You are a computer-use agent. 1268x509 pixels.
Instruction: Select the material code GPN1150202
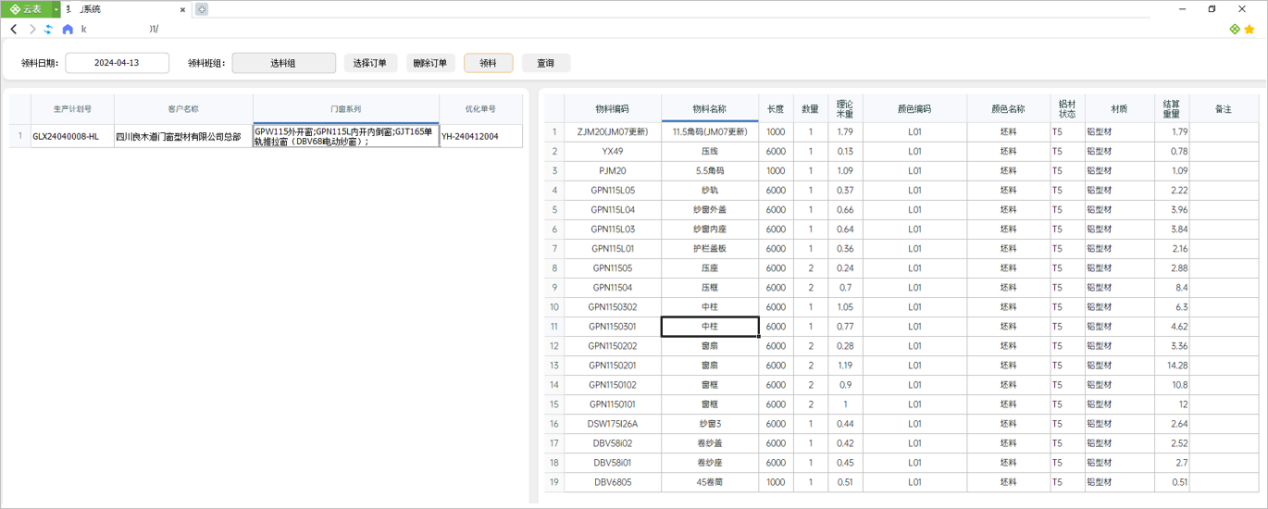pyautogui.click(x=612, y=346)
